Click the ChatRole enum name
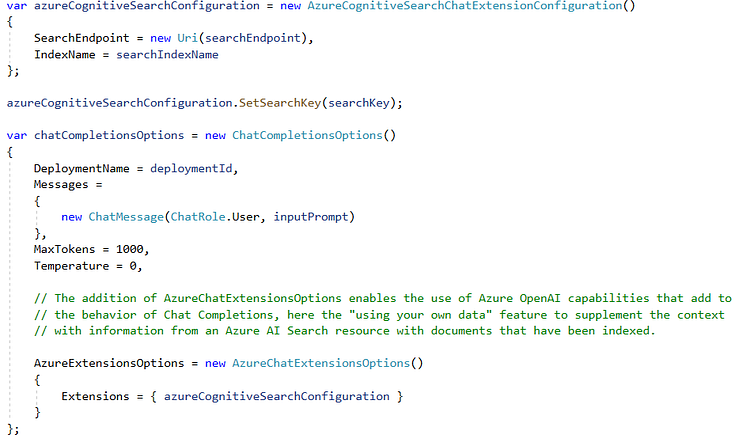 [x=198, y=217]
